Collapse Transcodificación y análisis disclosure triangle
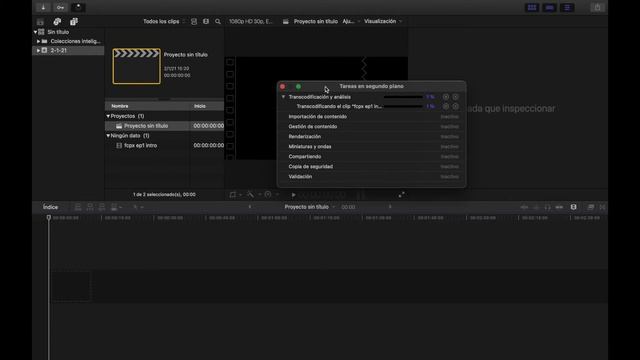The width and height of the screenshot is (640, 360). [x=283, y=97]
